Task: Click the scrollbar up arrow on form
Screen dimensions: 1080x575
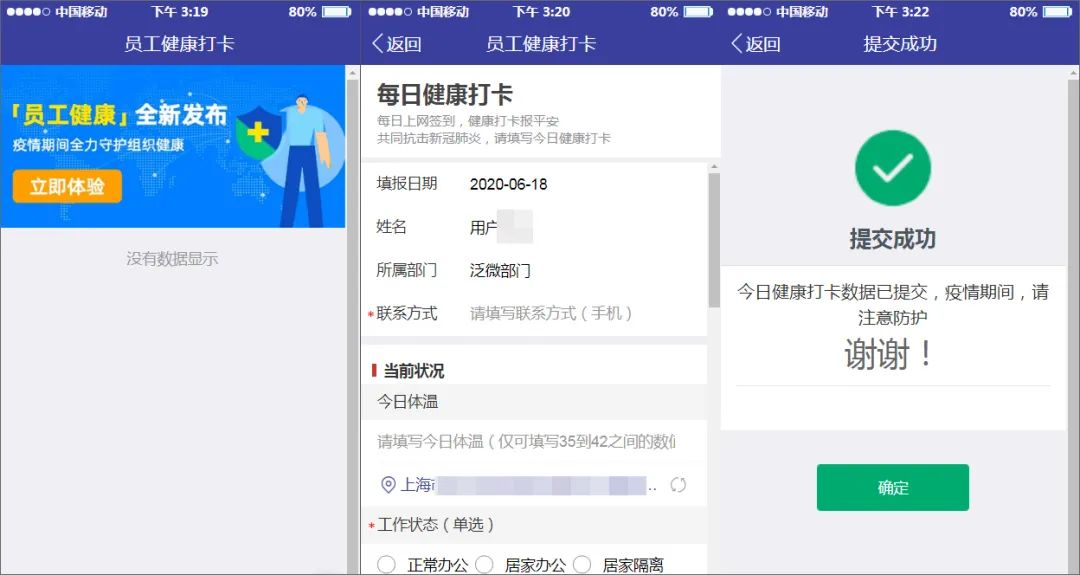Action: point(714,167)
